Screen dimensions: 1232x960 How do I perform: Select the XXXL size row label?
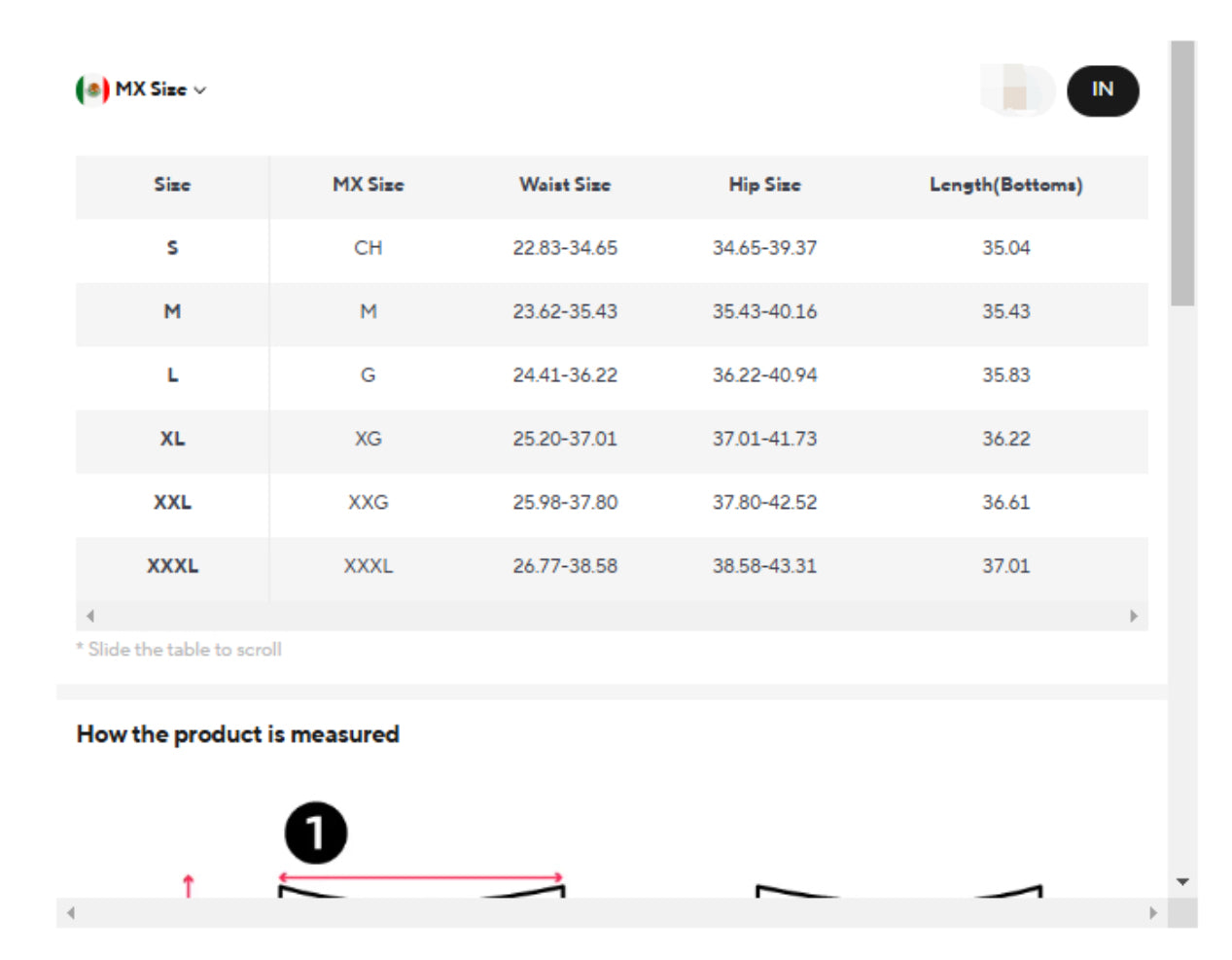[172, 566]
